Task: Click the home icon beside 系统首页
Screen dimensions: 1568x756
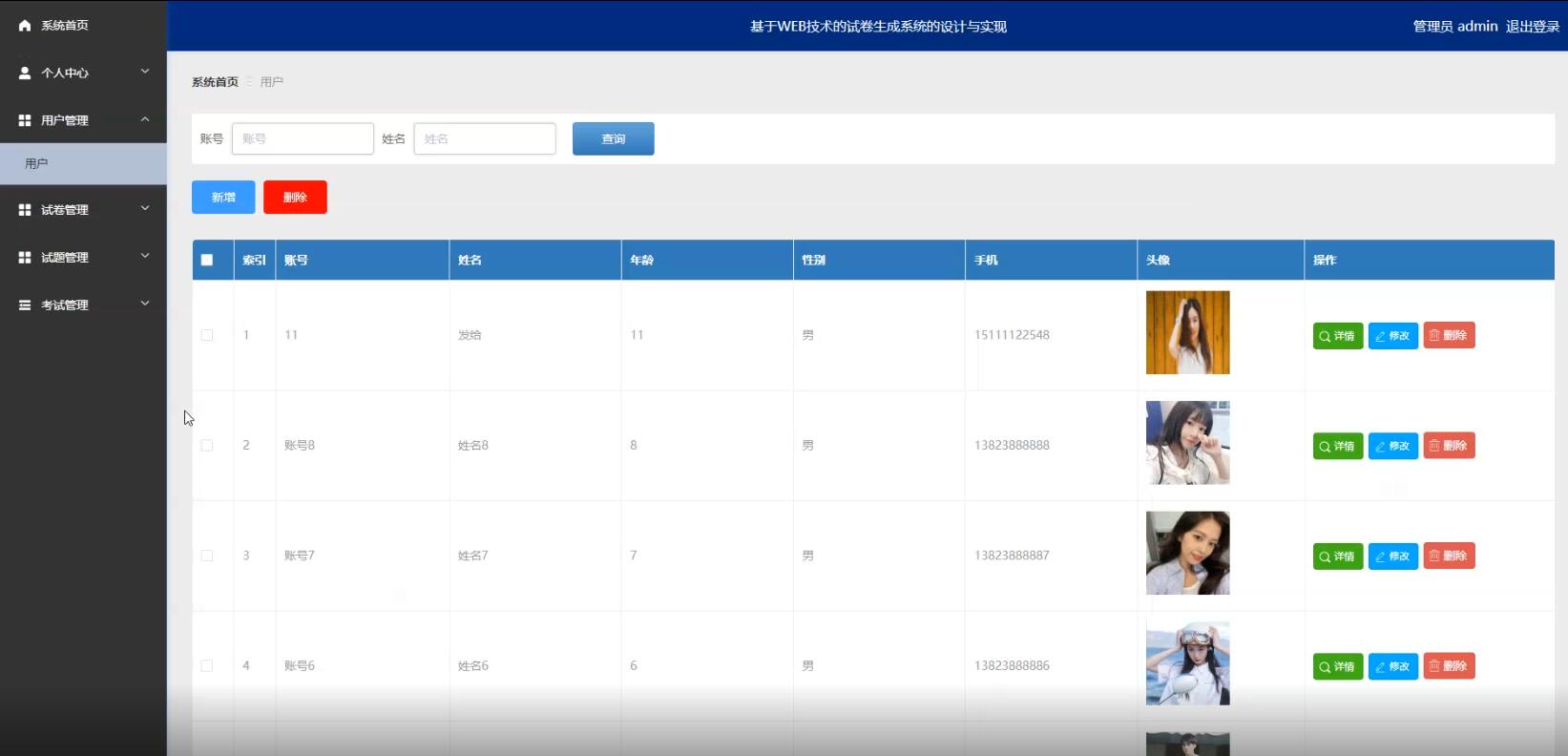Action: 25,26
